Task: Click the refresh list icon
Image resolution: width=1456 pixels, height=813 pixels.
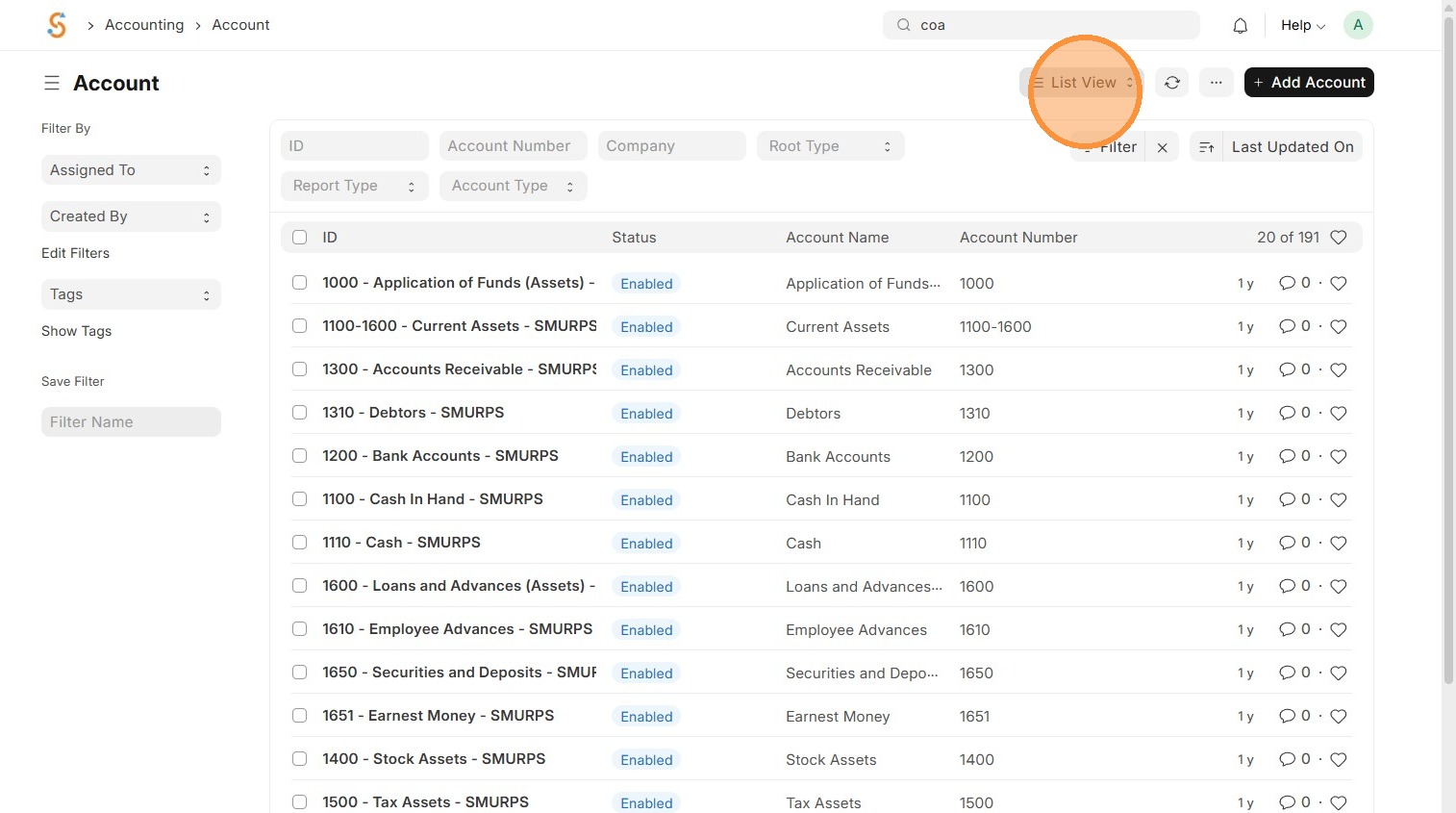Action: pyautogui.click(x=1171, y=83)
